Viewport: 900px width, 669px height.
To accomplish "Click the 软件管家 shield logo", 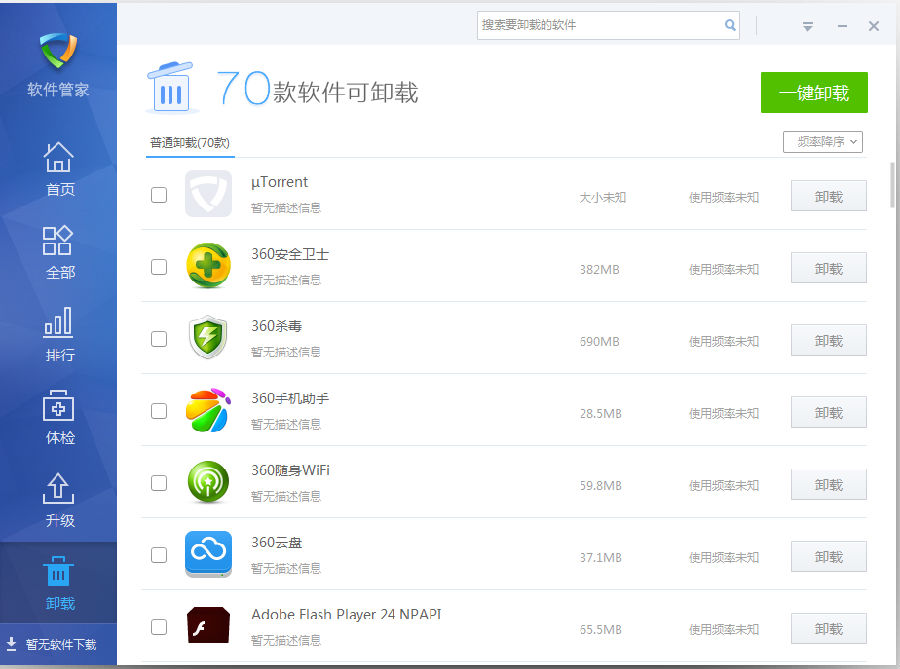I will (x=58, y=49).
